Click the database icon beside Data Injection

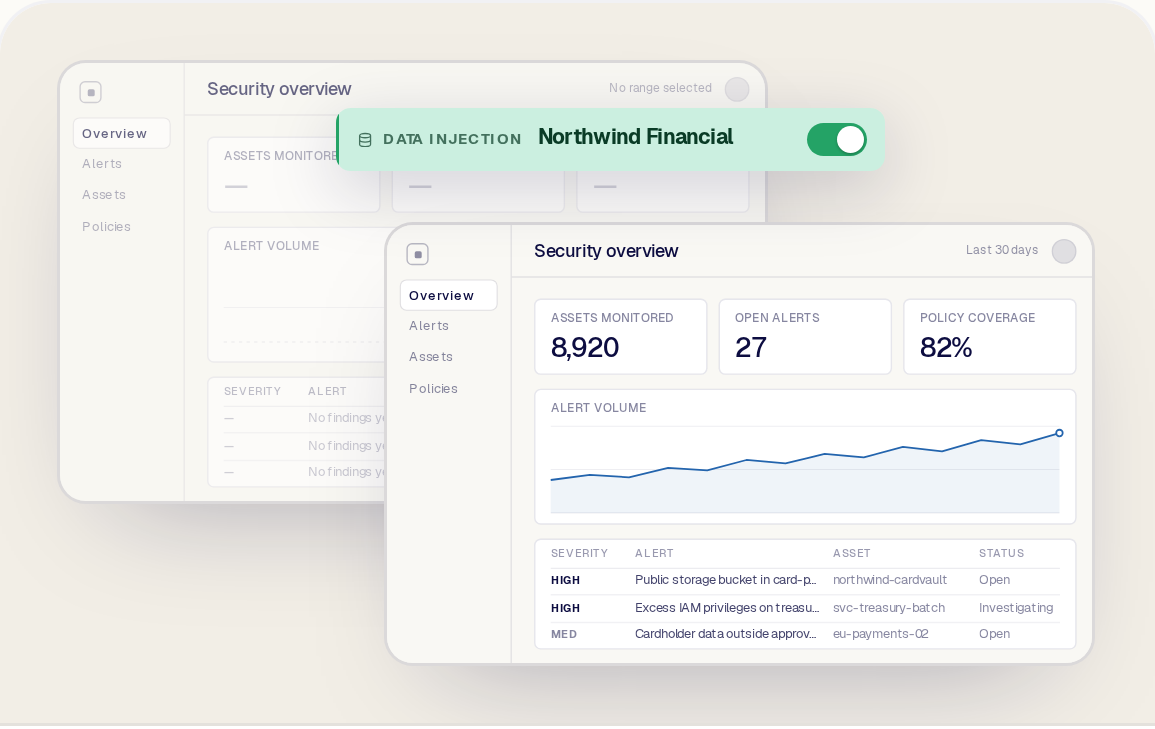(365, 140)
